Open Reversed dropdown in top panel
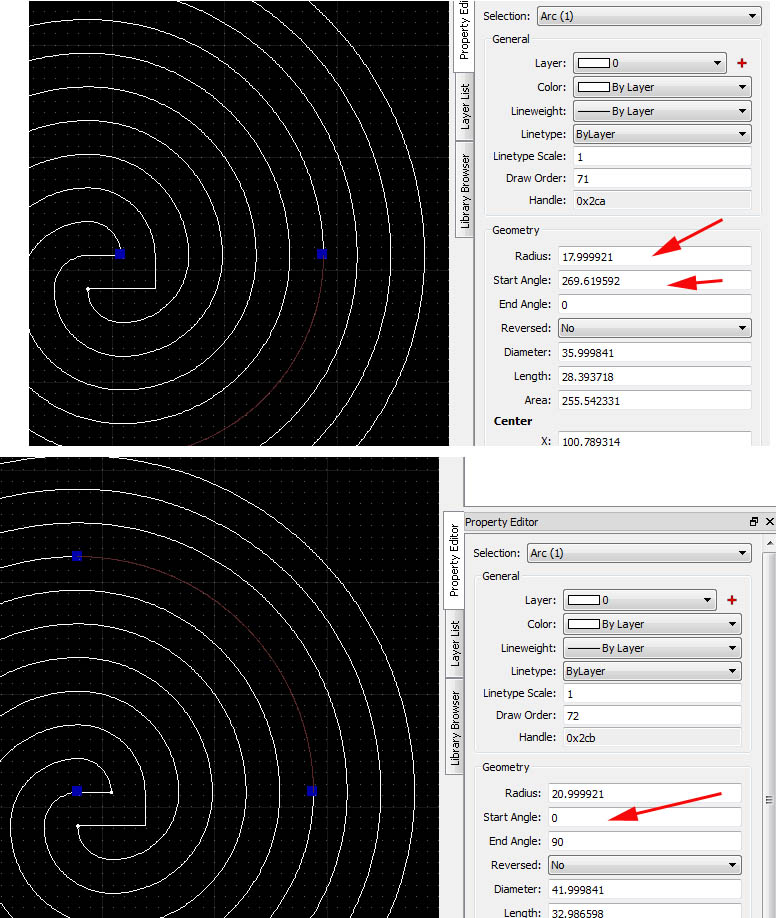Viewport: 776px width, 918px height. click(654, 328)
